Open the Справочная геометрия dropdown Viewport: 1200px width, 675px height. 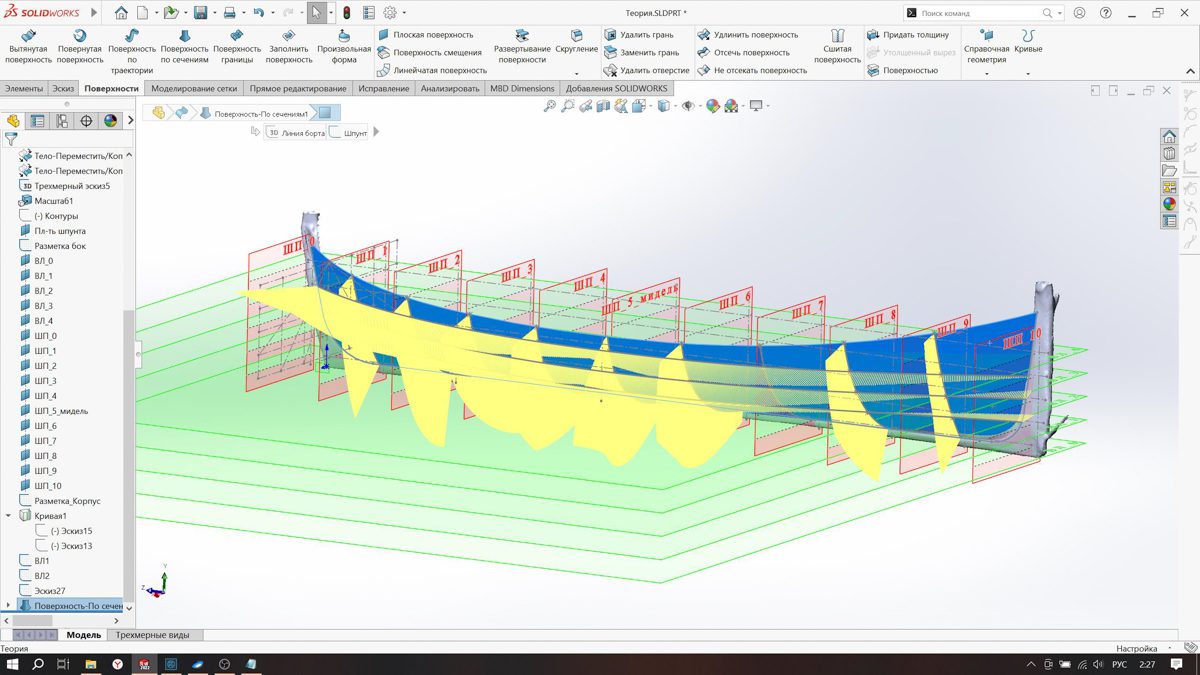tap(986, 72)
